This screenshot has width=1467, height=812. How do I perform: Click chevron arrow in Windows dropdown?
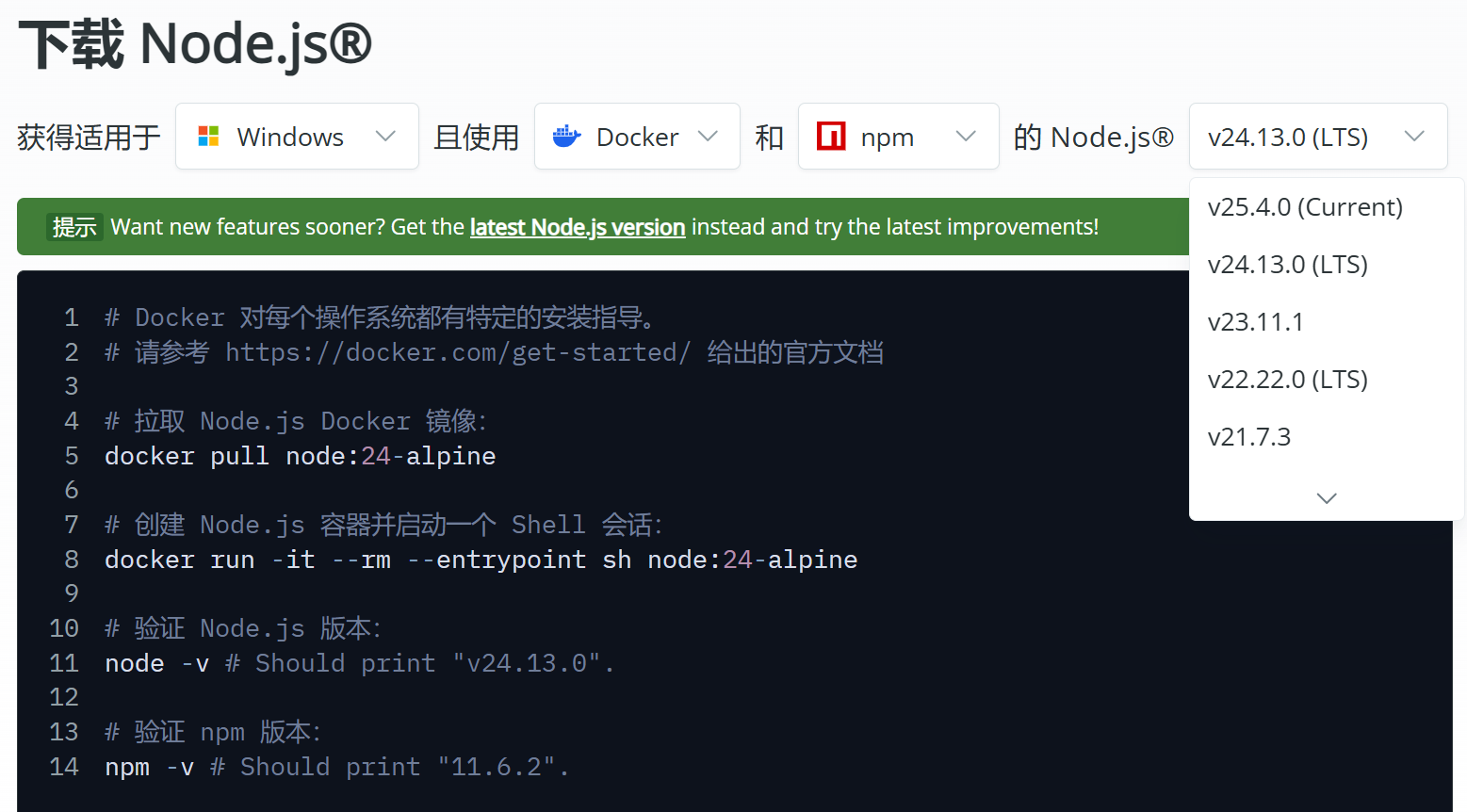point(385,137)
